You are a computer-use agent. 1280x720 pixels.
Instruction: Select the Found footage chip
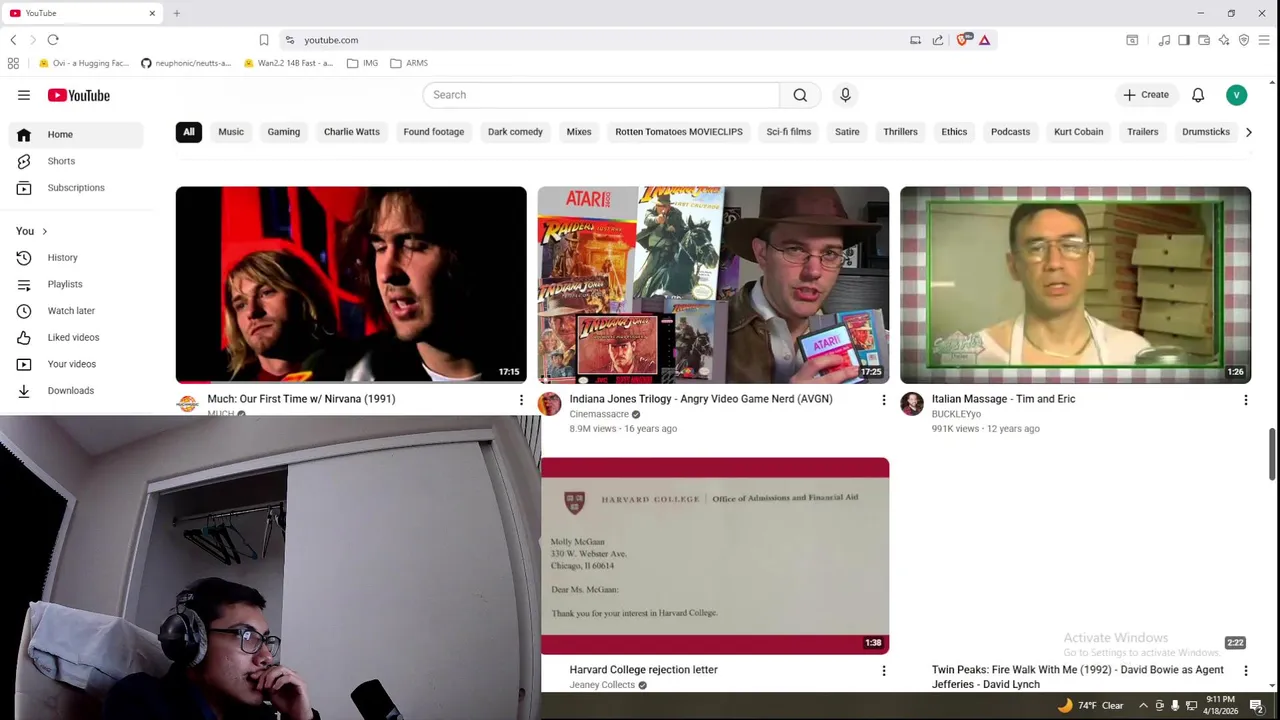pos(434,132)
